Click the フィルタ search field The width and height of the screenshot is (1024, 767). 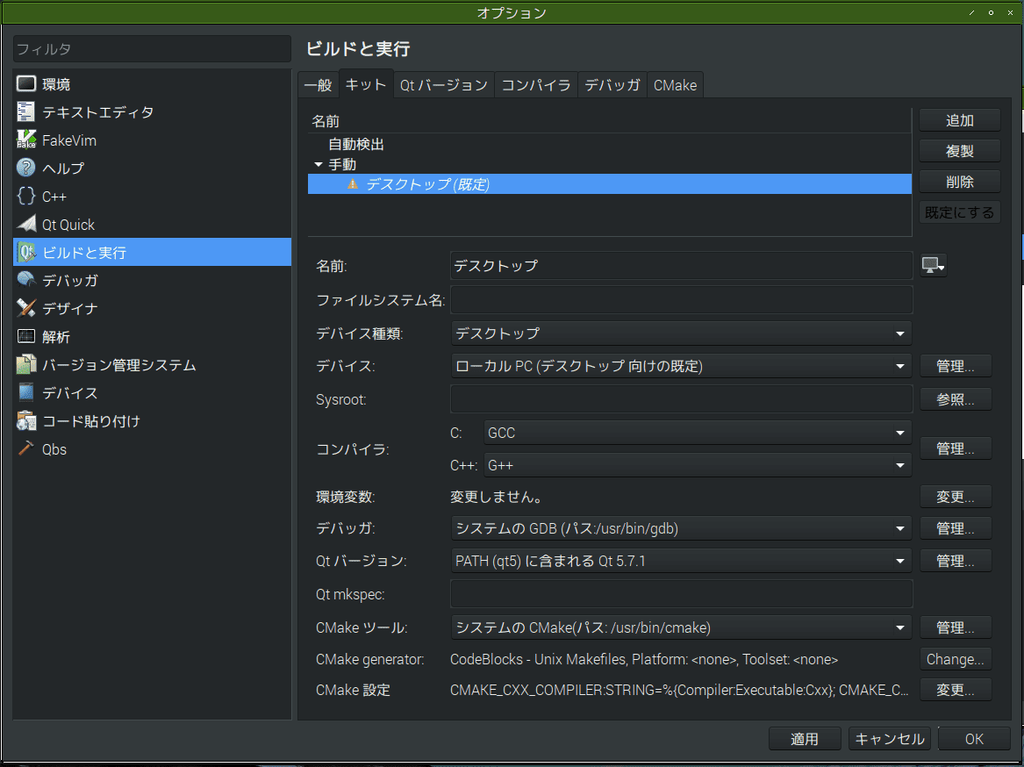coord(152,49)
